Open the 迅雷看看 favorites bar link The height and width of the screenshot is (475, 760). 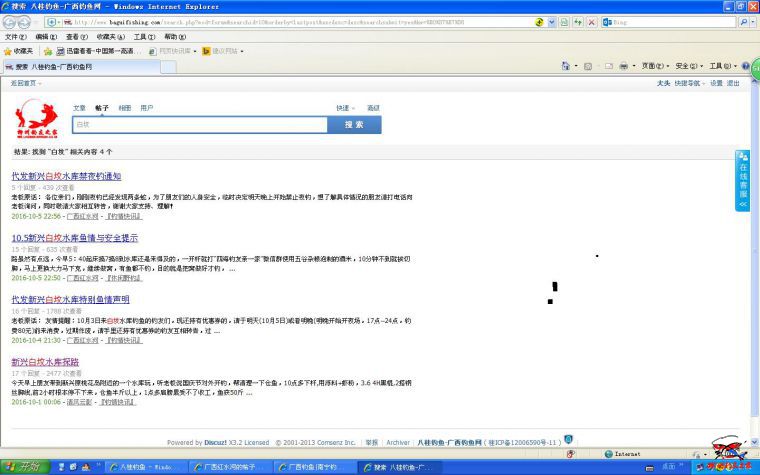pos(99,51)
